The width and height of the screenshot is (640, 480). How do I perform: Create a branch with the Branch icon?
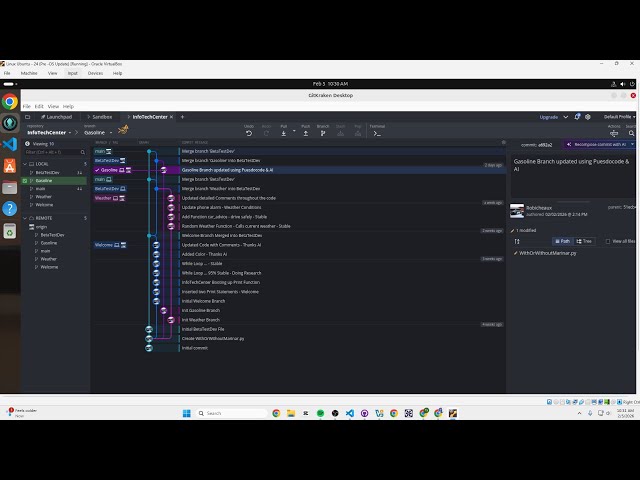tap(323, 131)
